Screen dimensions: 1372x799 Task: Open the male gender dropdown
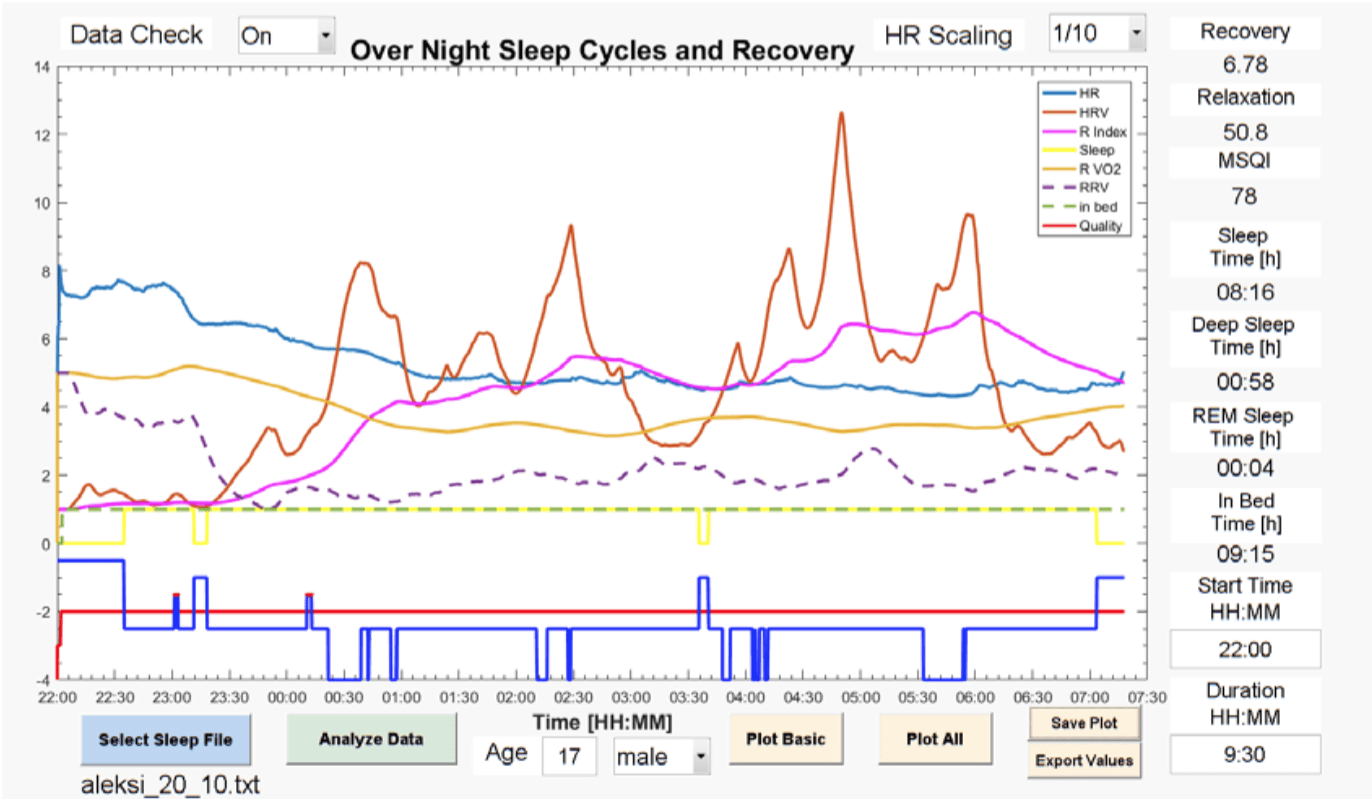661,757
